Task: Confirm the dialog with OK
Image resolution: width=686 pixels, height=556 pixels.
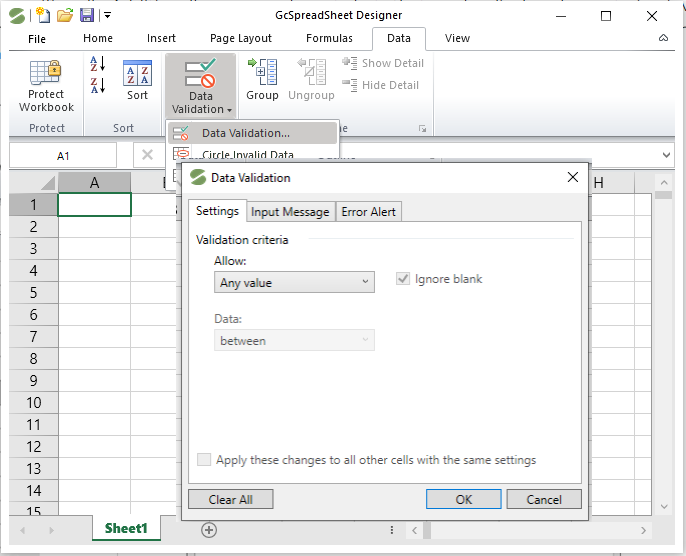Action: pyautogui.click(x=463, y=499)
